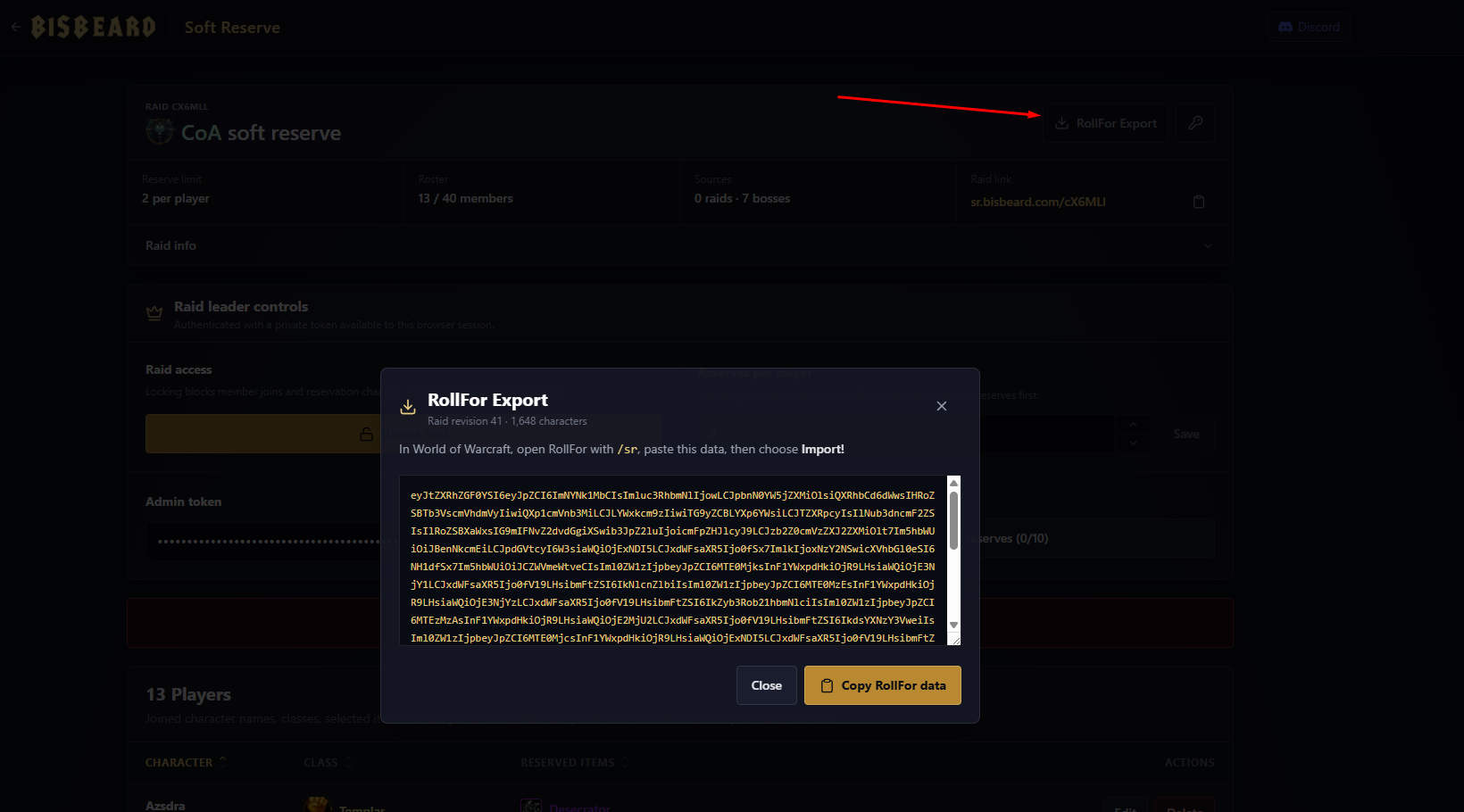Image resolution: width=1464 pixels, height=812 pixels.
Task: Click the Soft Reserve header title
Action: coord(232,28)
